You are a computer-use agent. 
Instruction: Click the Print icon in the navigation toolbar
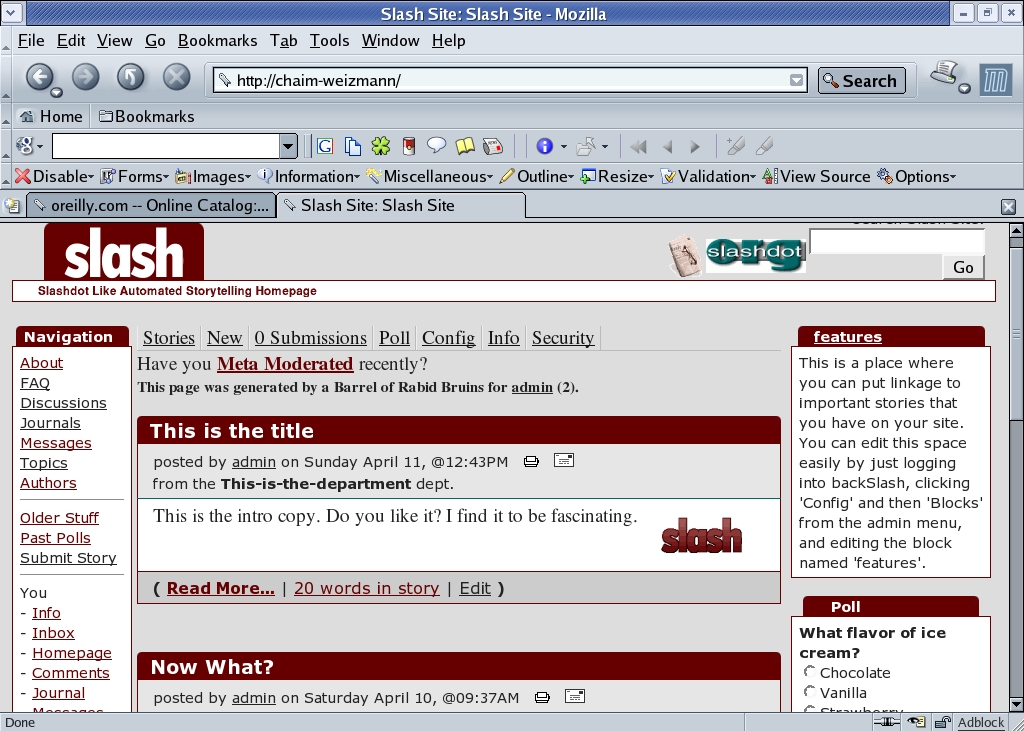[x=944, y=73]
